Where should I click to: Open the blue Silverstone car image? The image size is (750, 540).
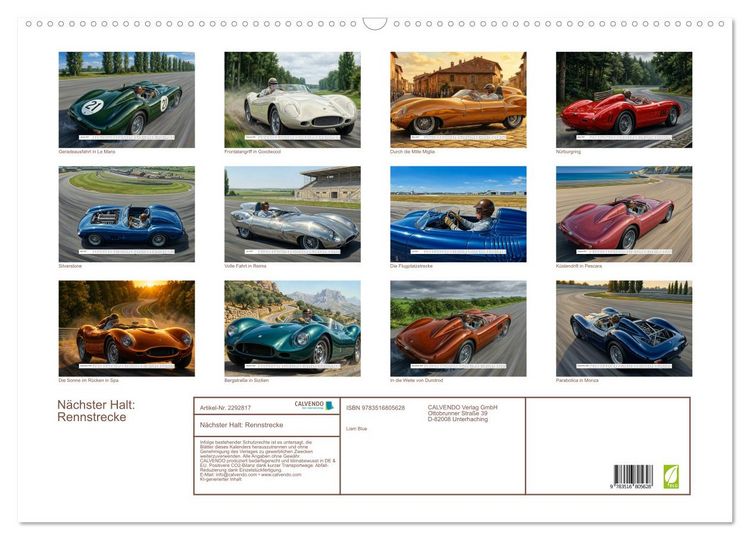(127, 214)
